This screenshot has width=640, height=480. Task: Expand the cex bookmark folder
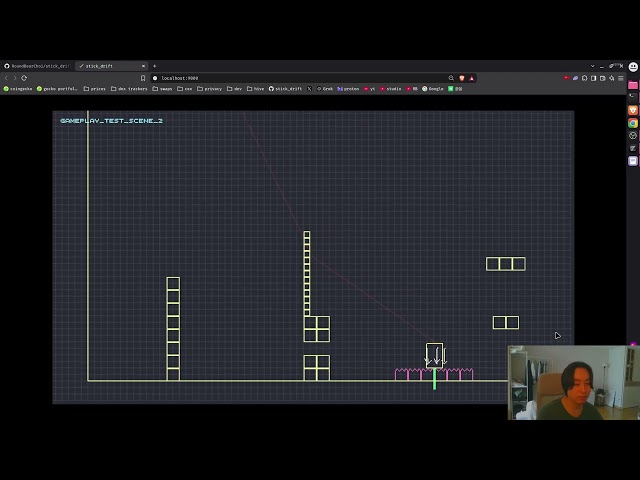[x=184, y=89]
